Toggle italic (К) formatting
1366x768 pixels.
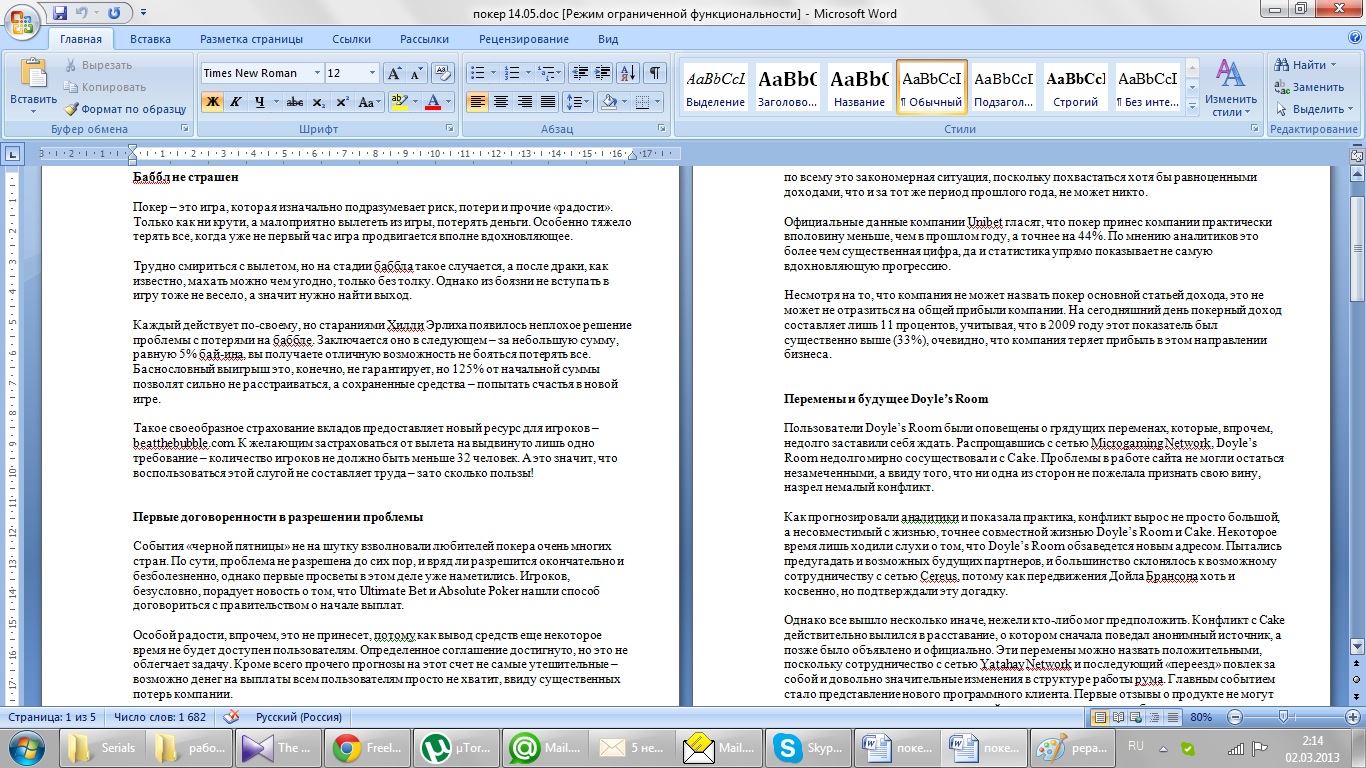(236, 102)
